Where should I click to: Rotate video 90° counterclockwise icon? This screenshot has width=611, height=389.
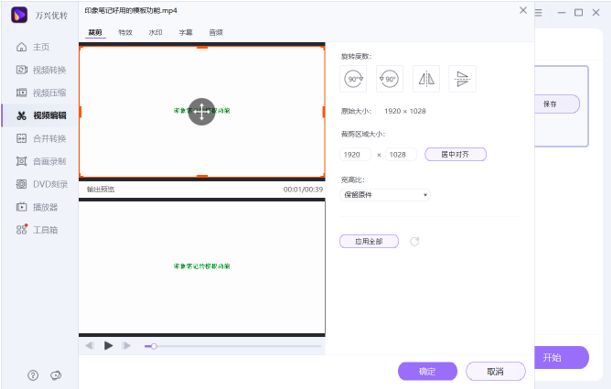(x=389, y=79)
